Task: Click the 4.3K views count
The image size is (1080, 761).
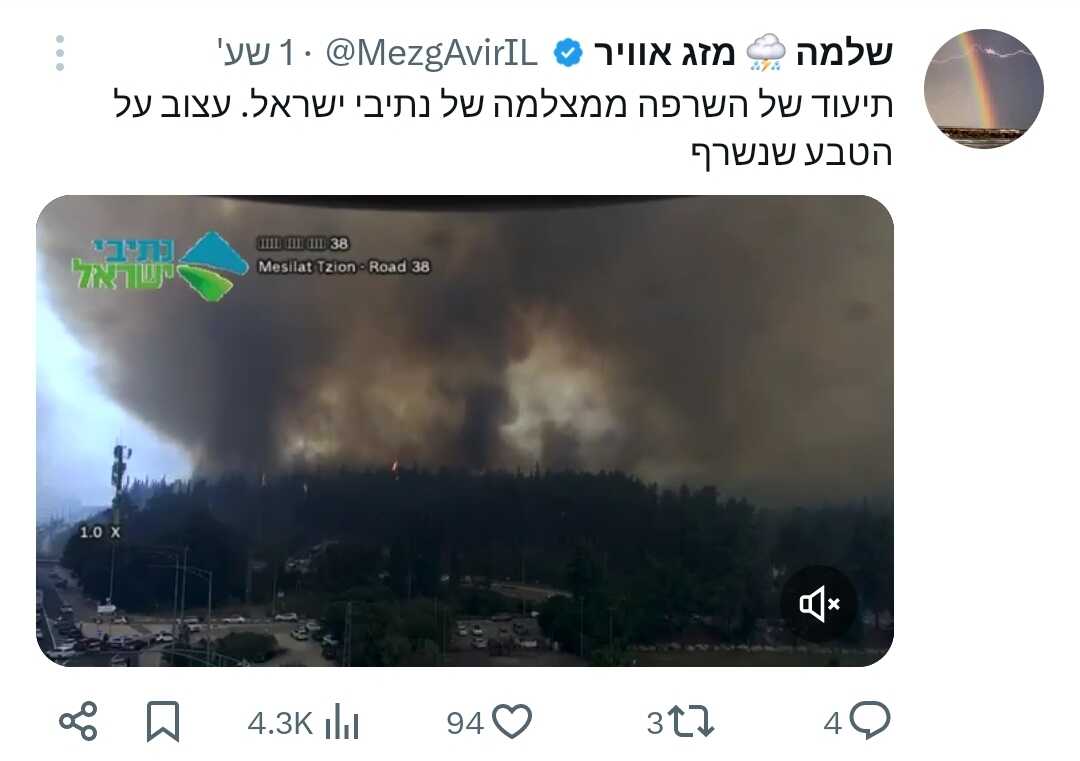Action: [280, 724]
